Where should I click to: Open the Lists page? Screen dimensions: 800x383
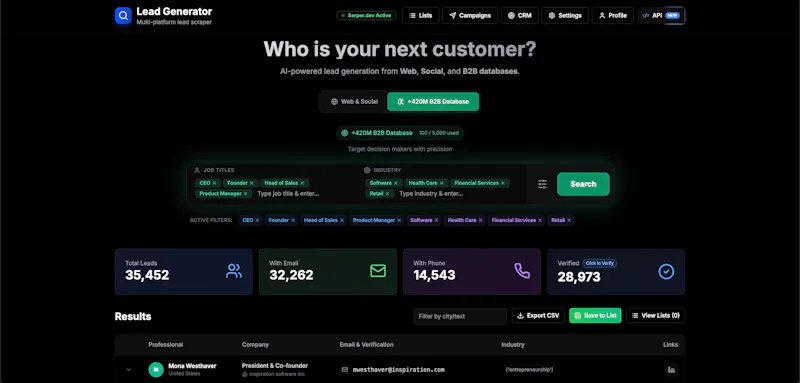(420, 16)
